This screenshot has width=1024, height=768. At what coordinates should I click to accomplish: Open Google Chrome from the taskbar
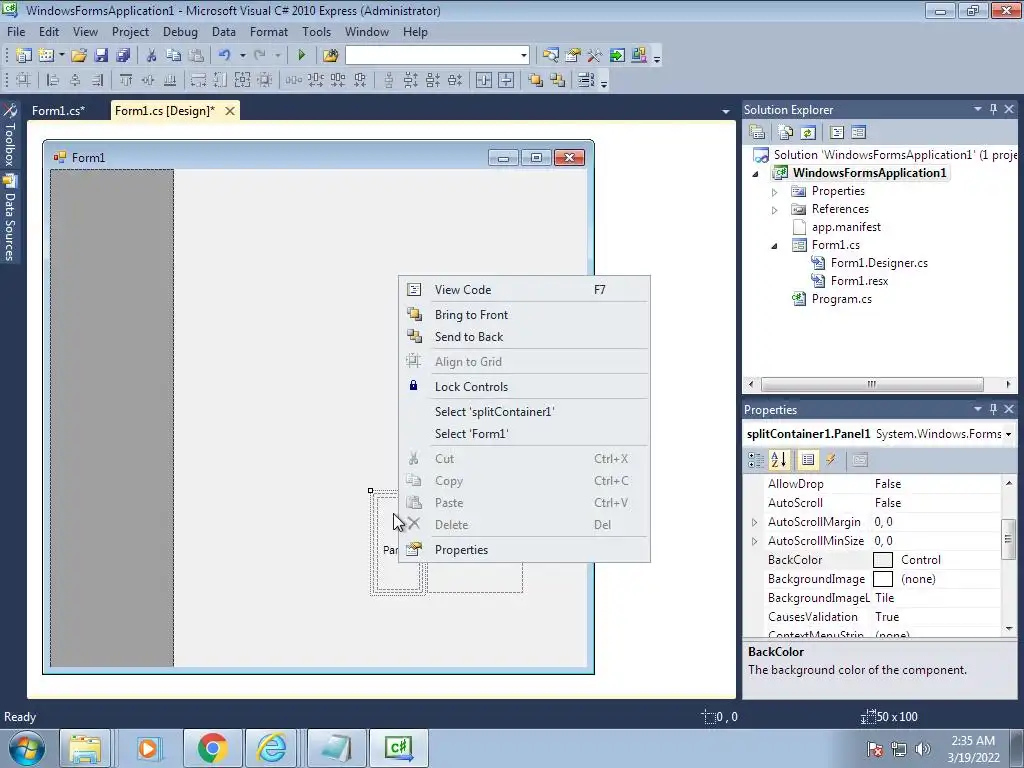212,748
